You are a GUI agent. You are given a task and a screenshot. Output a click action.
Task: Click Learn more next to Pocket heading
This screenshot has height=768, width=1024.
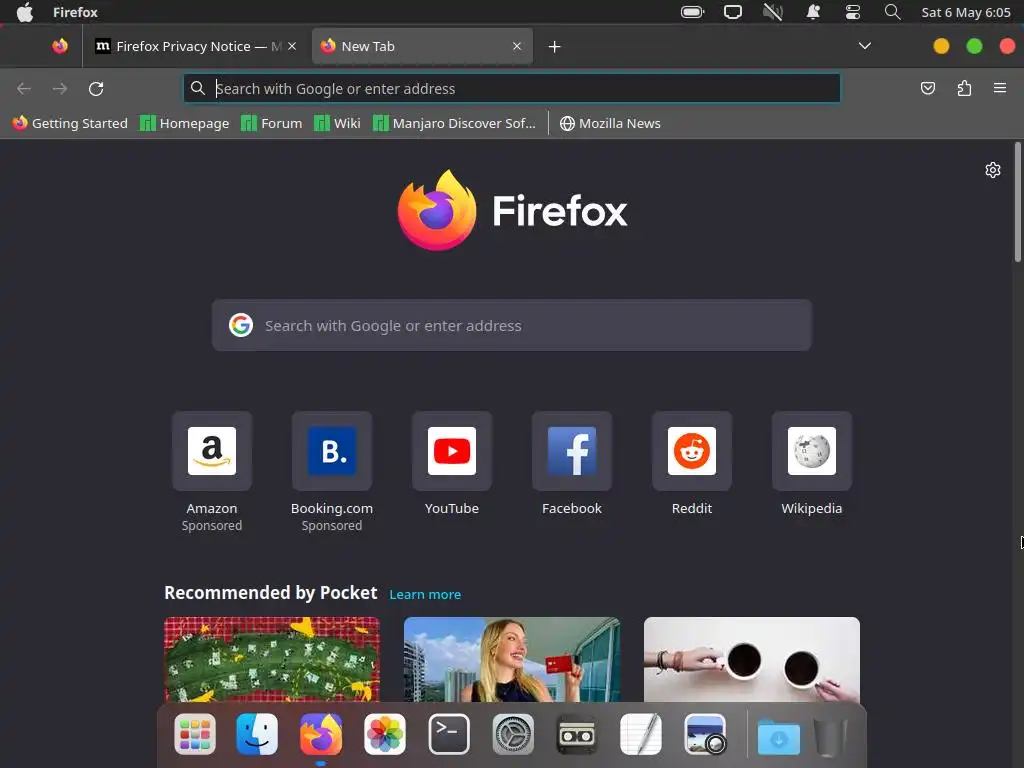pos(425,594)
